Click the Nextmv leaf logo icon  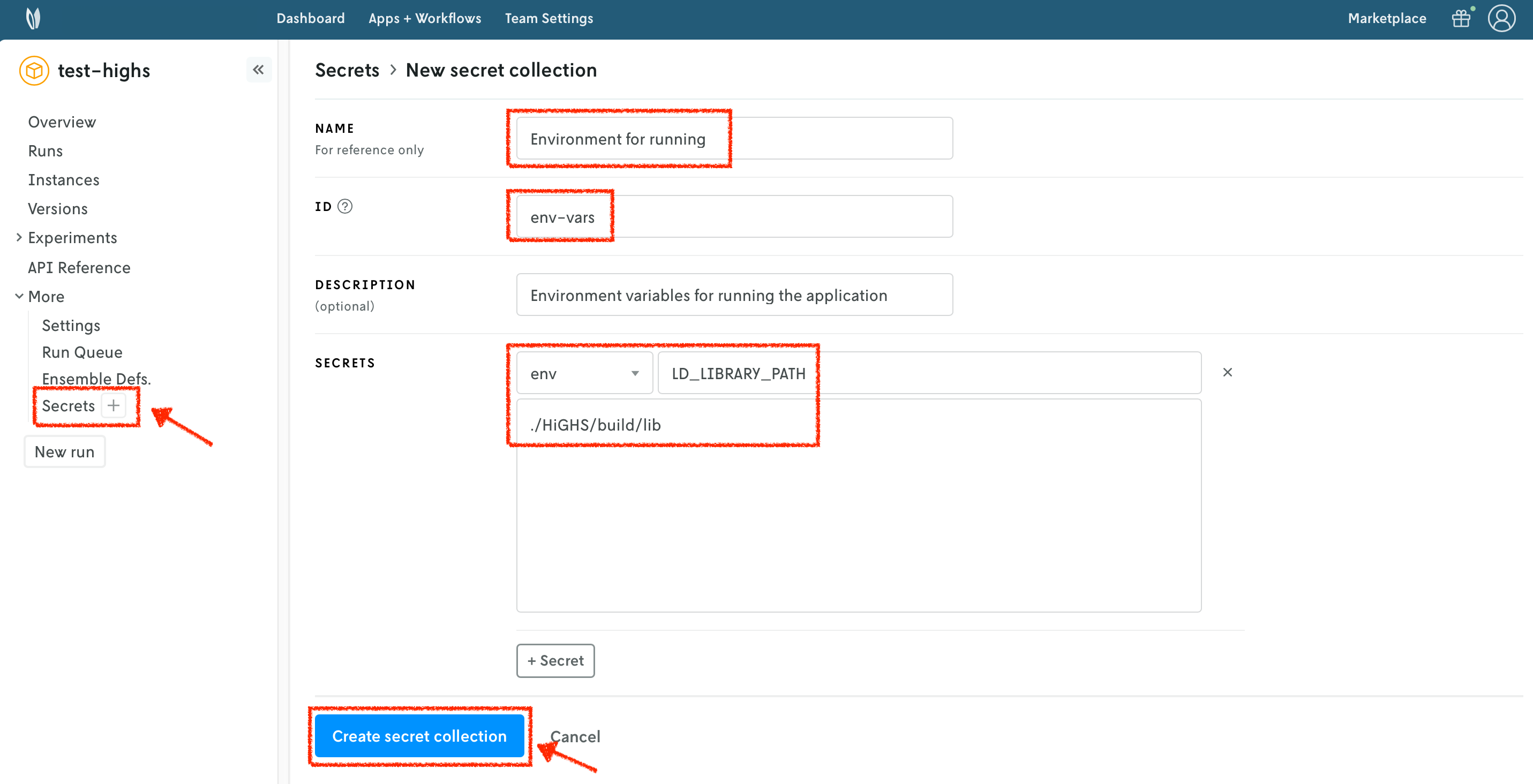point(33,18)
